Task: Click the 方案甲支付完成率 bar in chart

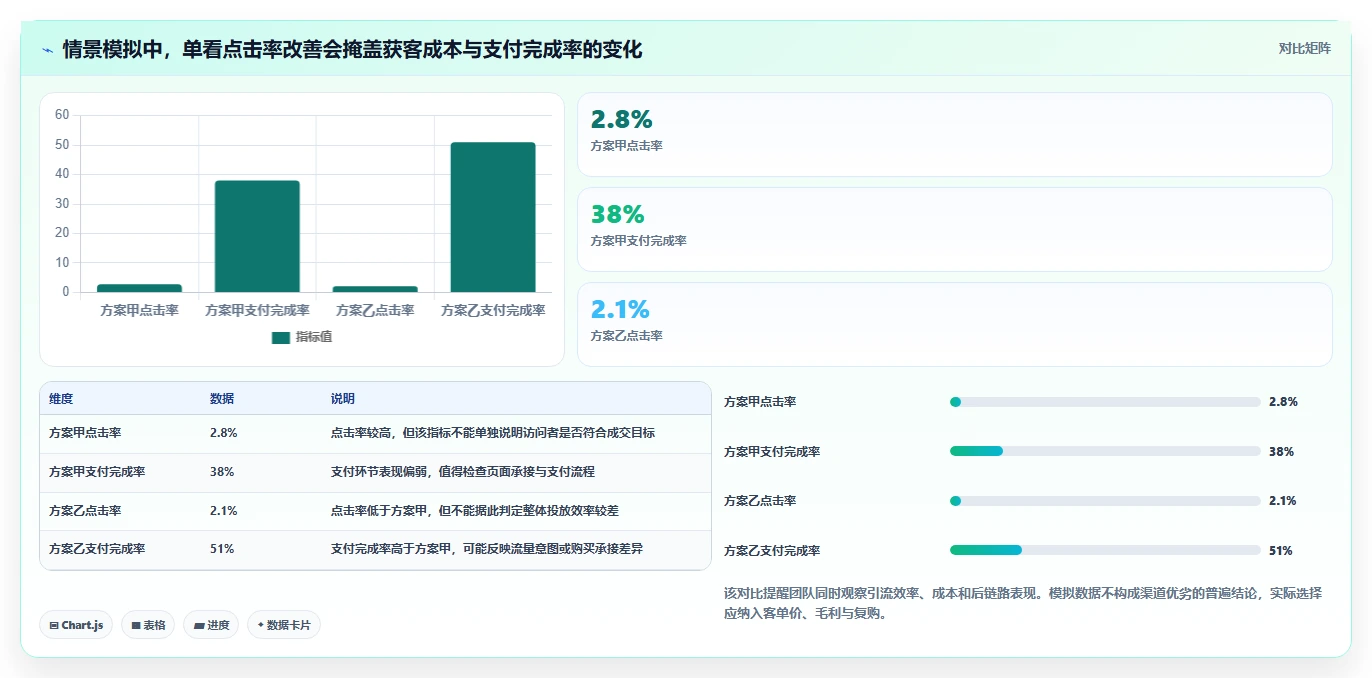Action: click(257, 236)
